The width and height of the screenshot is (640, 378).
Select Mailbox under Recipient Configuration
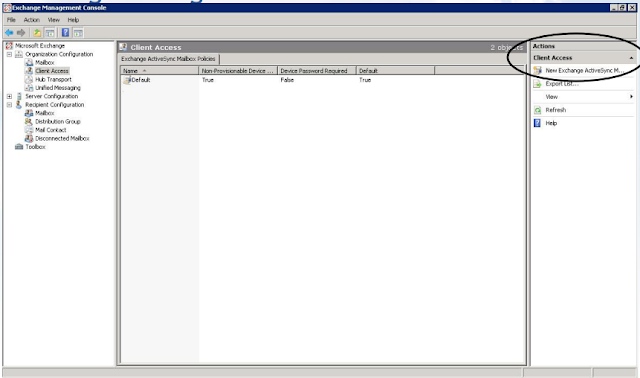tap(44, 113)
